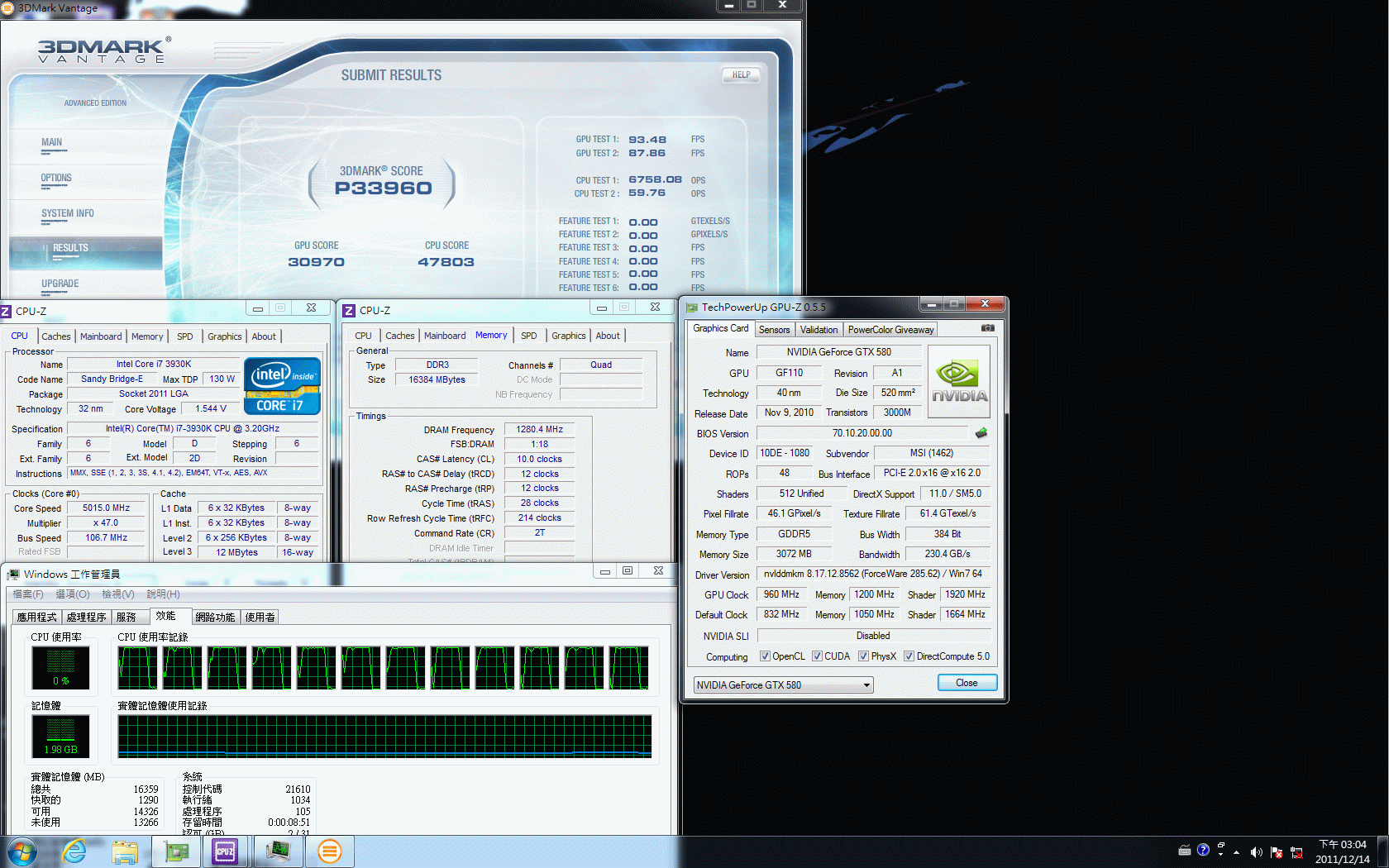Go to SYSTEM INFO in 3DMark sidebar
Screen dimensions: 1389x868
click(x=68, y=213)
